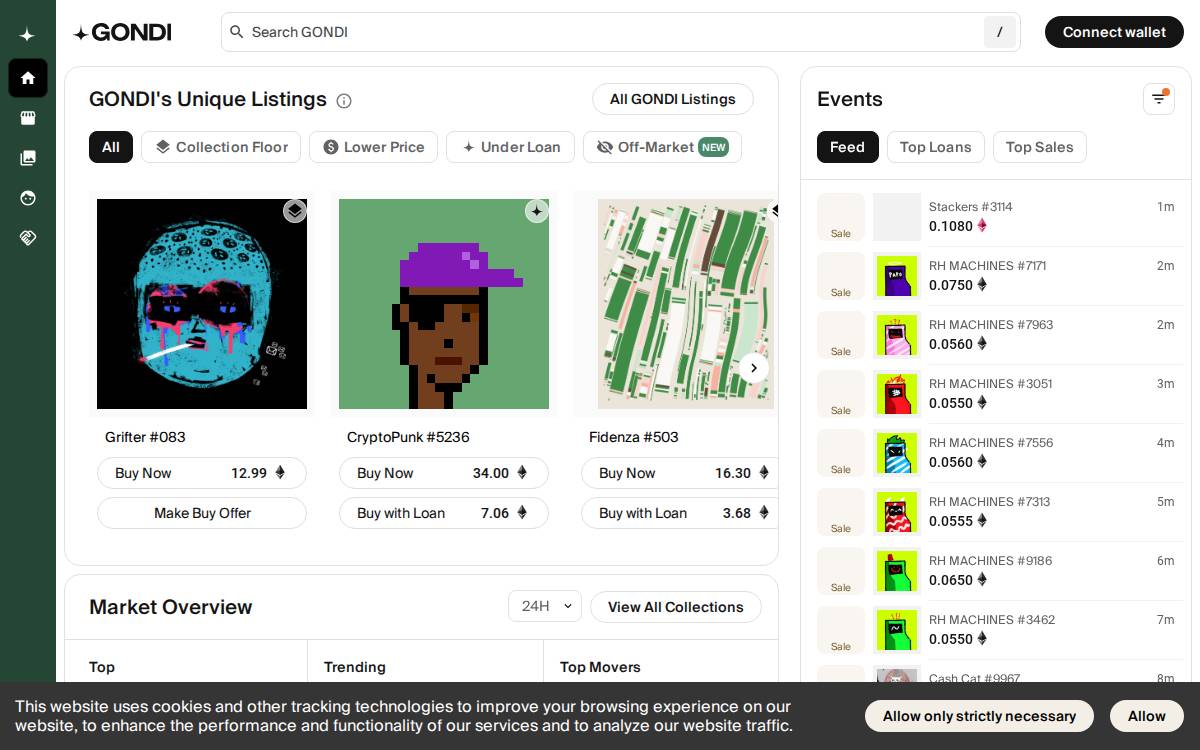The height and width of the screenshot is (750, 1200).
Task: Select the All listings filter
Action: pos(111,147)
